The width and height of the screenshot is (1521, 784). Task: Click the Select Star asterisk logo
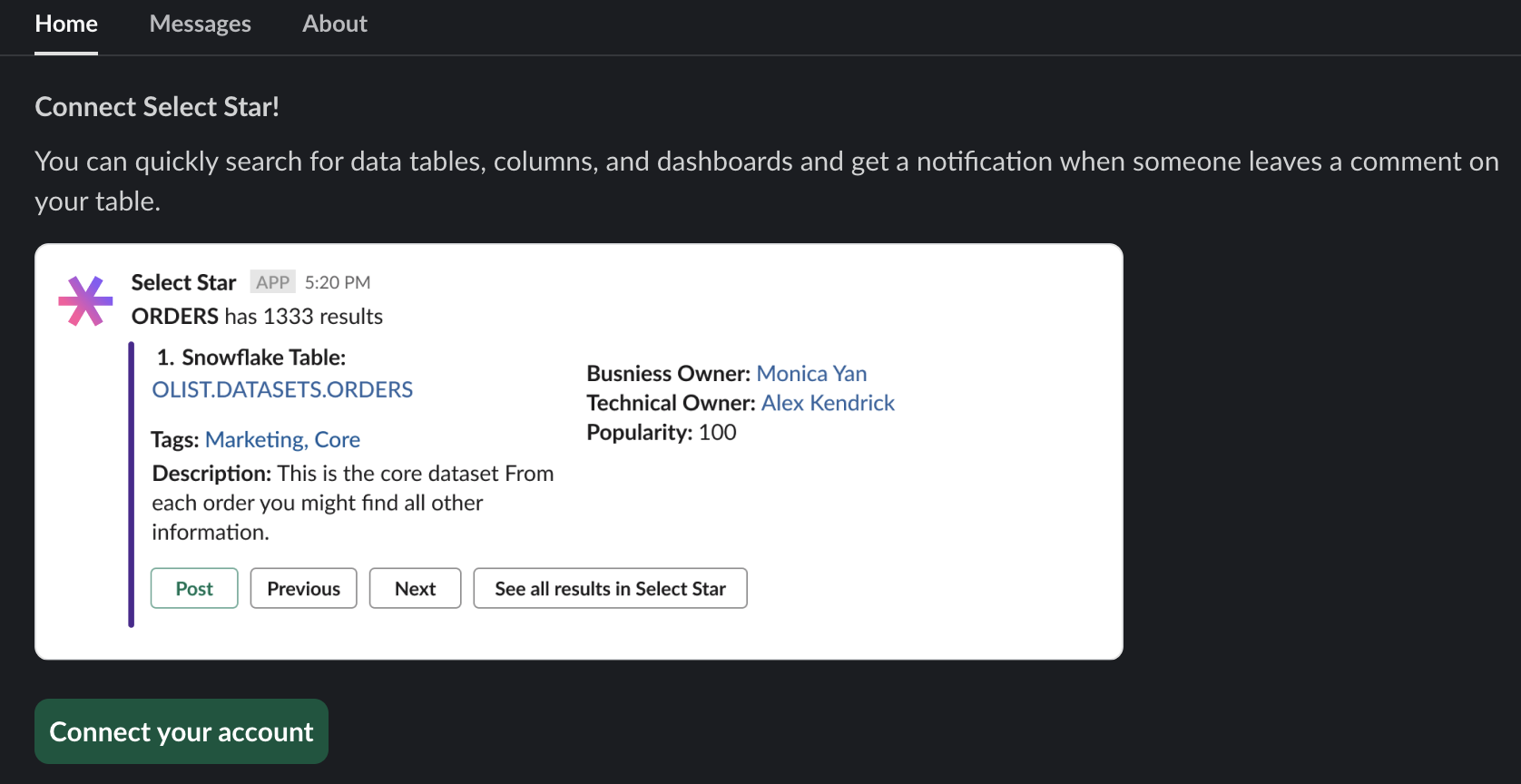(85, 301)
